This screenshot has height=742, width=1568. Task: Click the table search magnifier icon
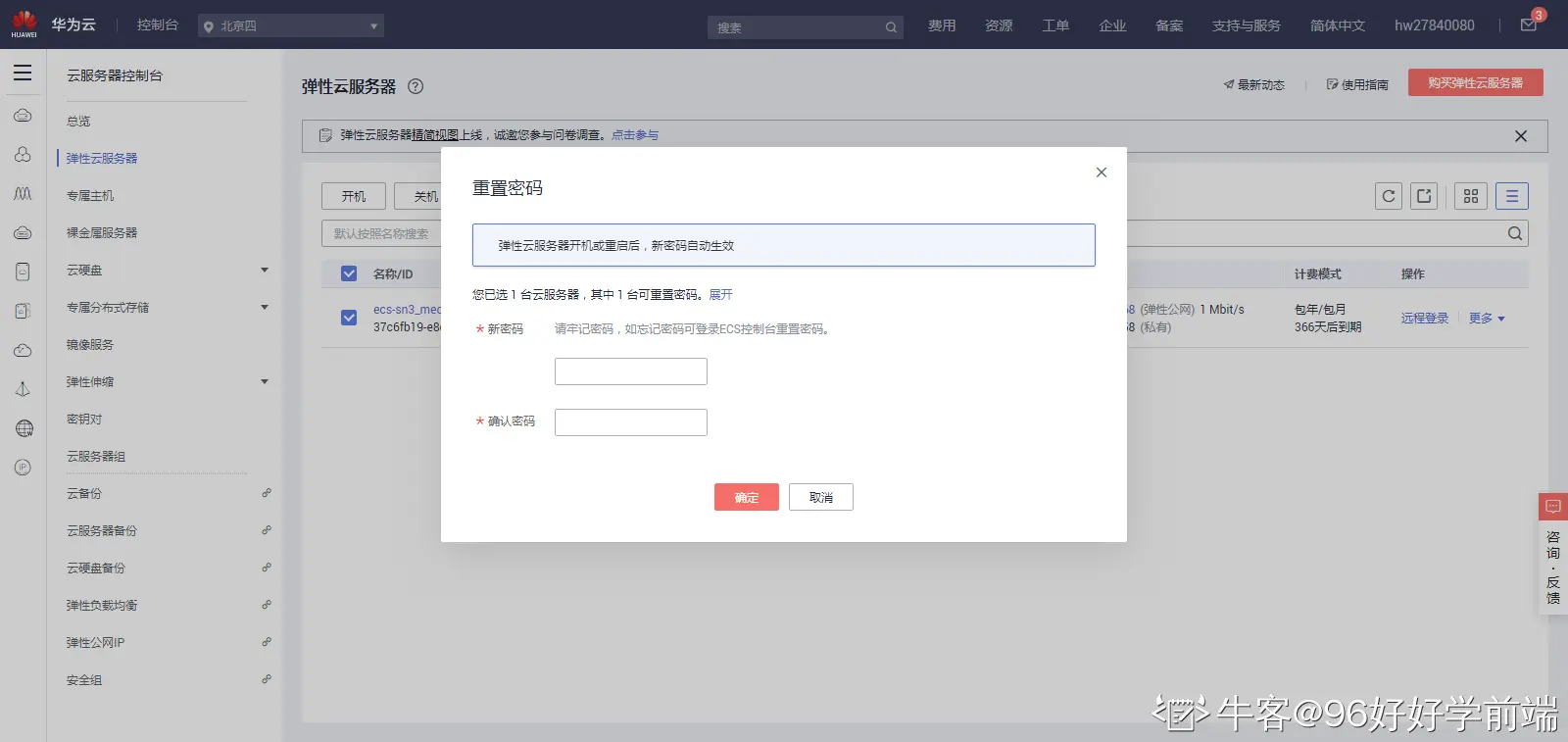tap(1515, 233)
